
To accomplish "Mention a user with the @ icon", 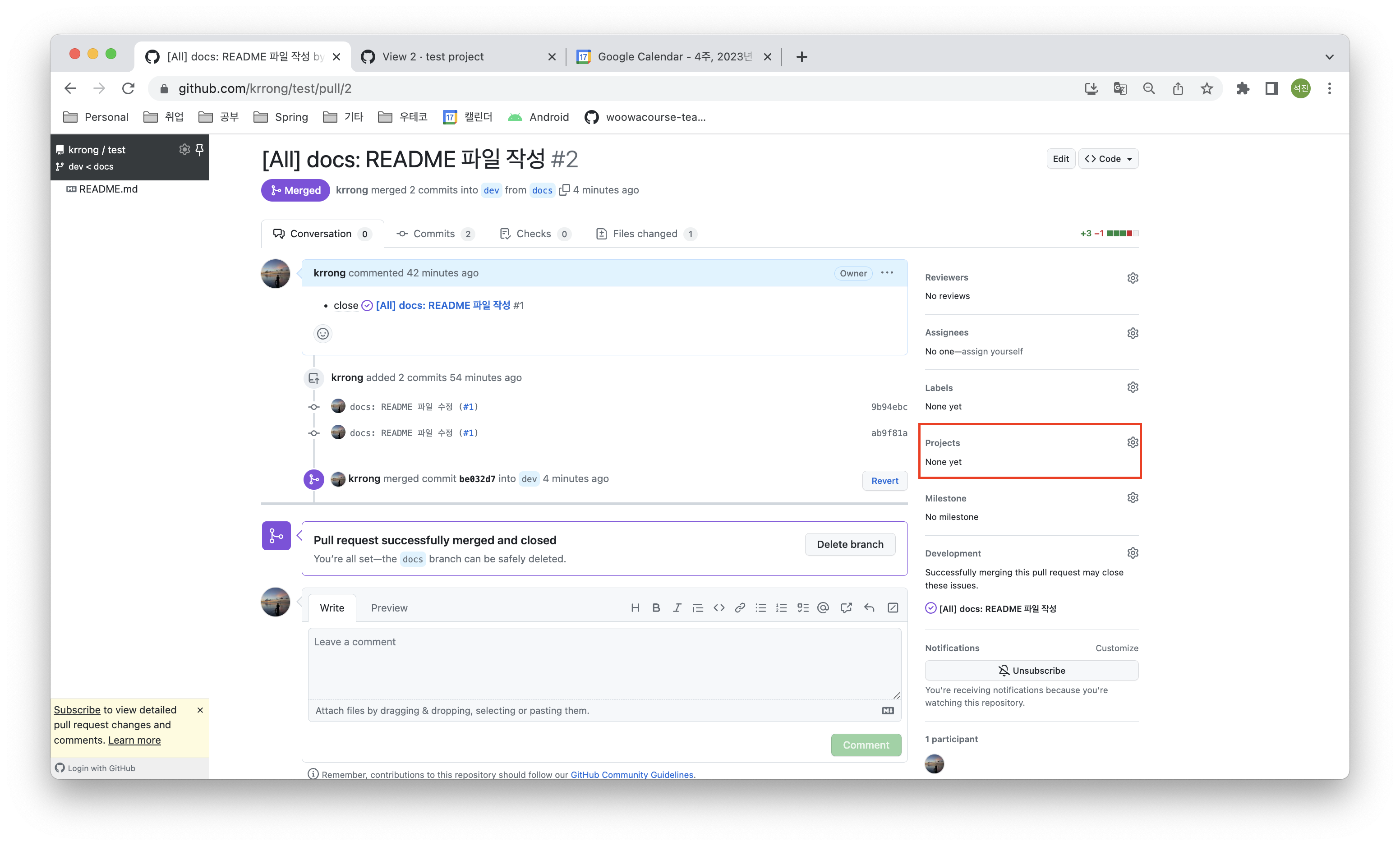I will [x=823, y=608].
